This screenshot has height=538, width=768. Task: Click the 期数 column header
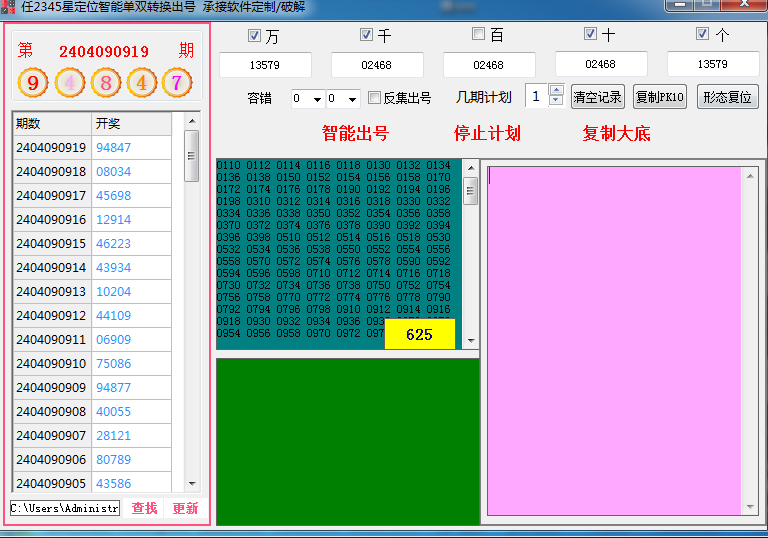point(52,124)
